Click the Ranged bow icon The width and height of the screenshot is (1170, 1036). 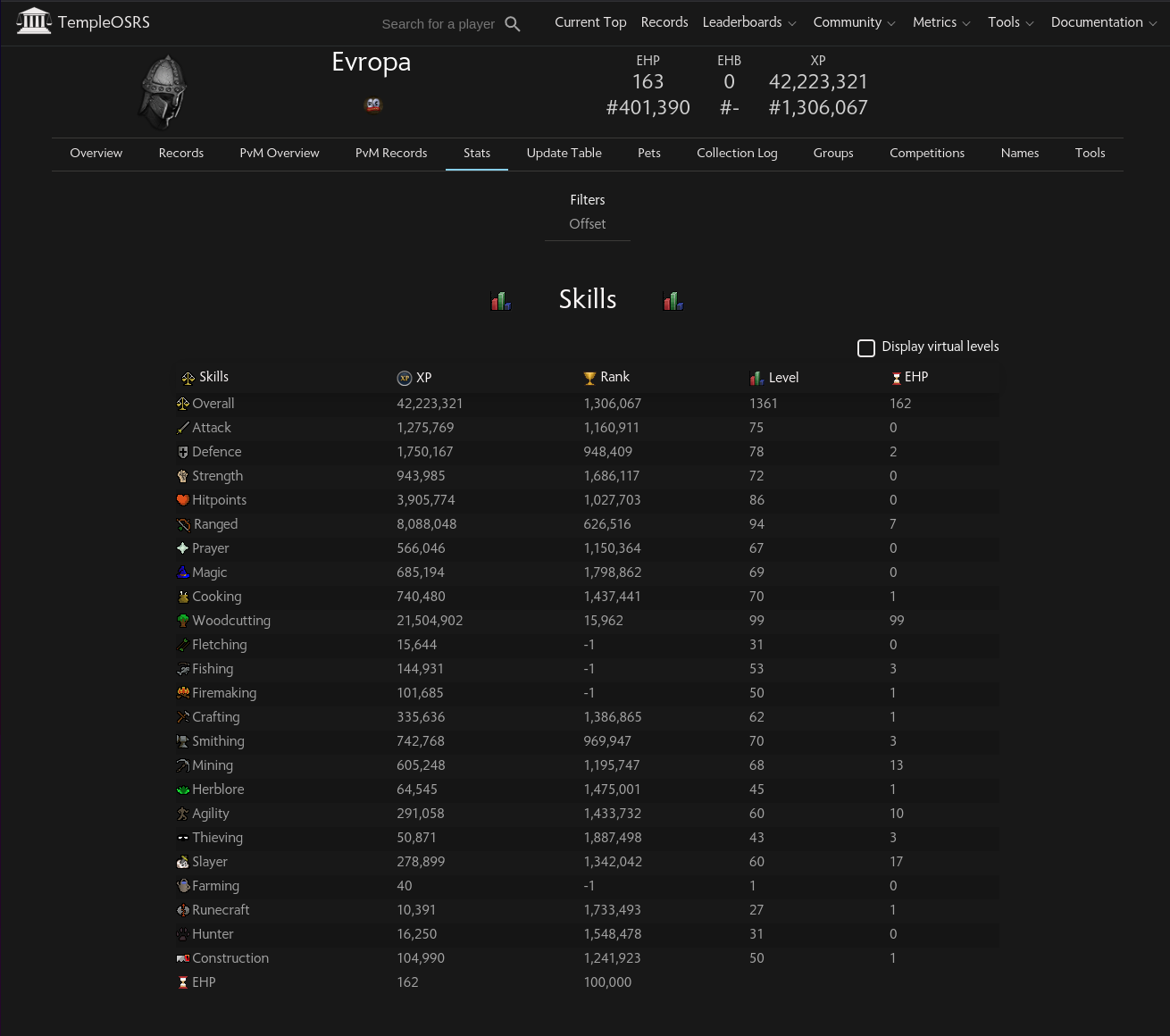183,524
